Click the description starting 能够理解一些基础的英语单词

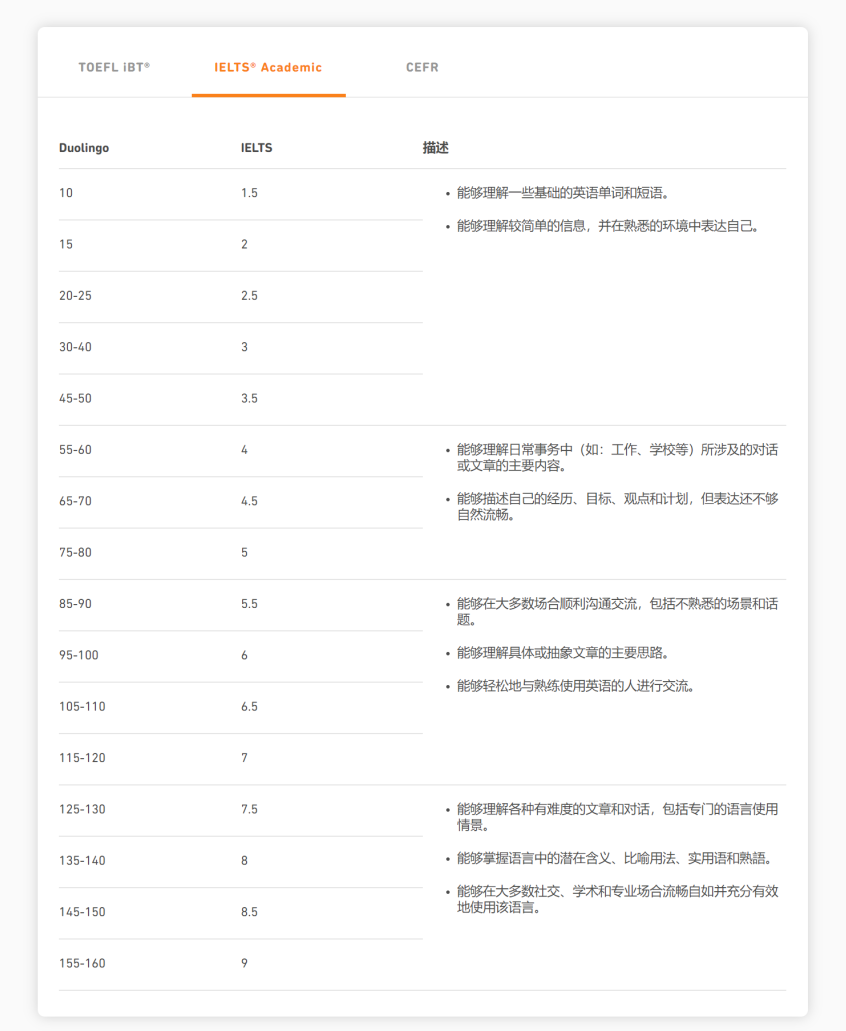point(563,193)
